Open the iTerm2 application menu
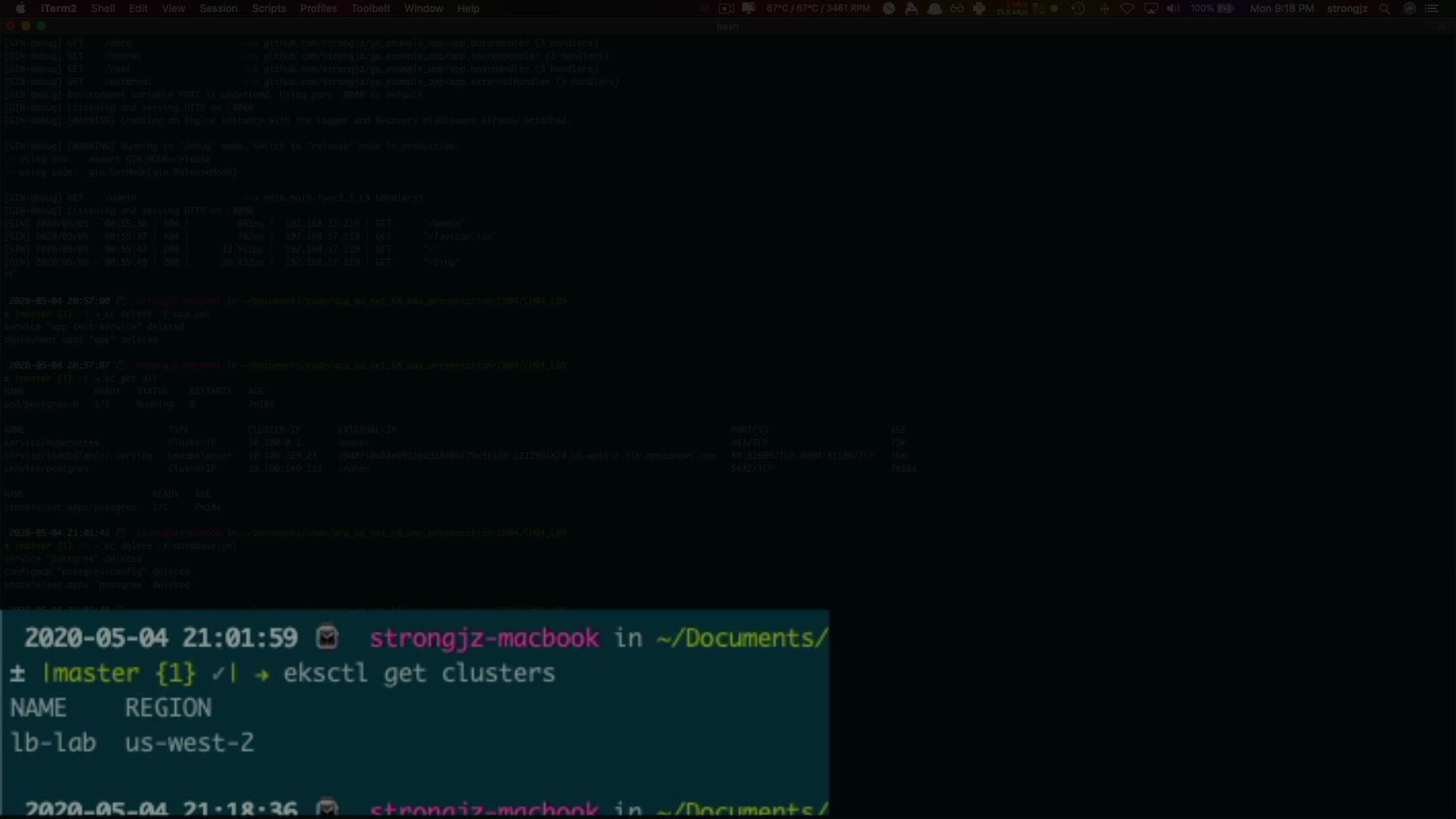 [58, 8]
